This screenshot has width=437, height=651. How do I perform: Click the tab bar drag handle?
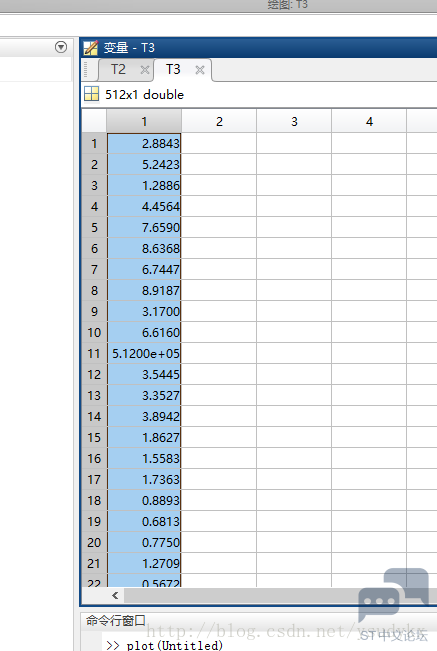click(x=86, y=70)
